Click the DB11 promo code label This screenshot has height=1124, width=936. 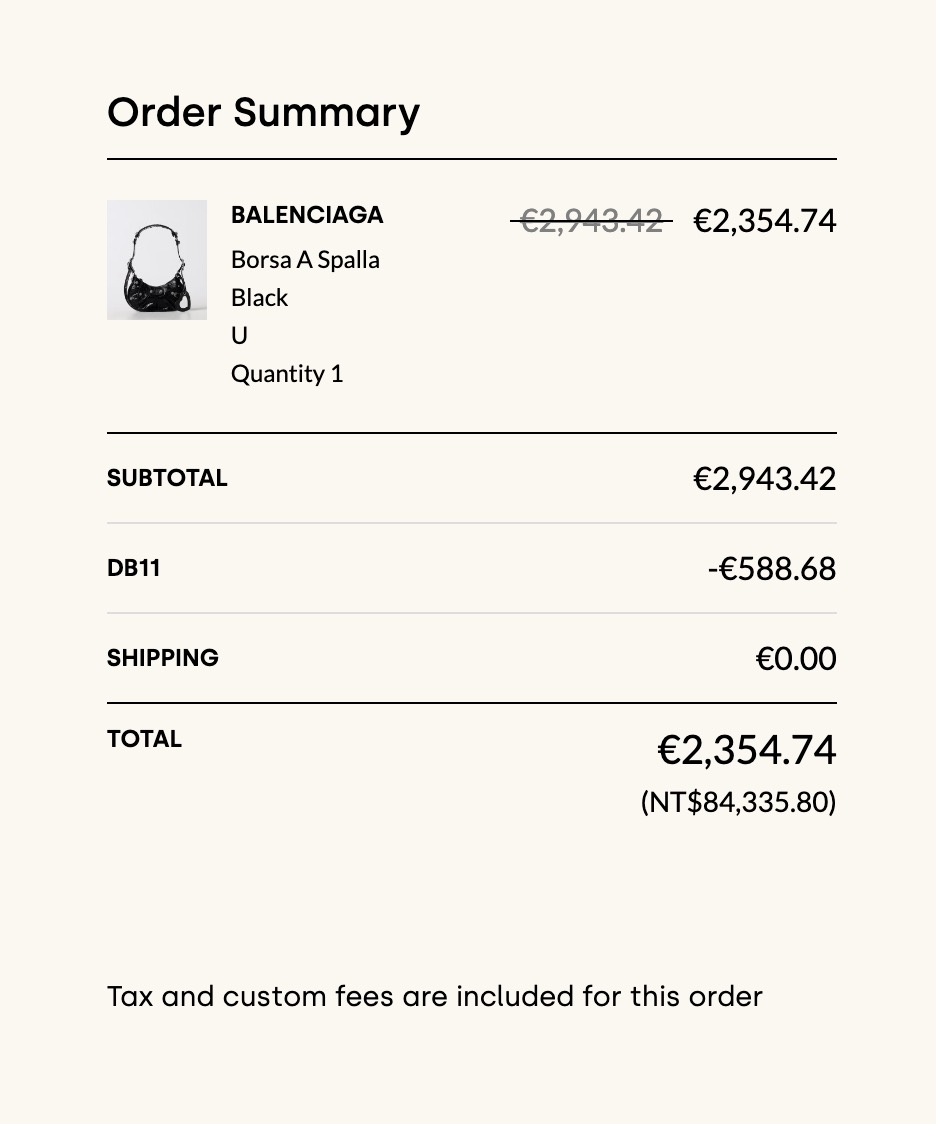[x=134, y=568]
